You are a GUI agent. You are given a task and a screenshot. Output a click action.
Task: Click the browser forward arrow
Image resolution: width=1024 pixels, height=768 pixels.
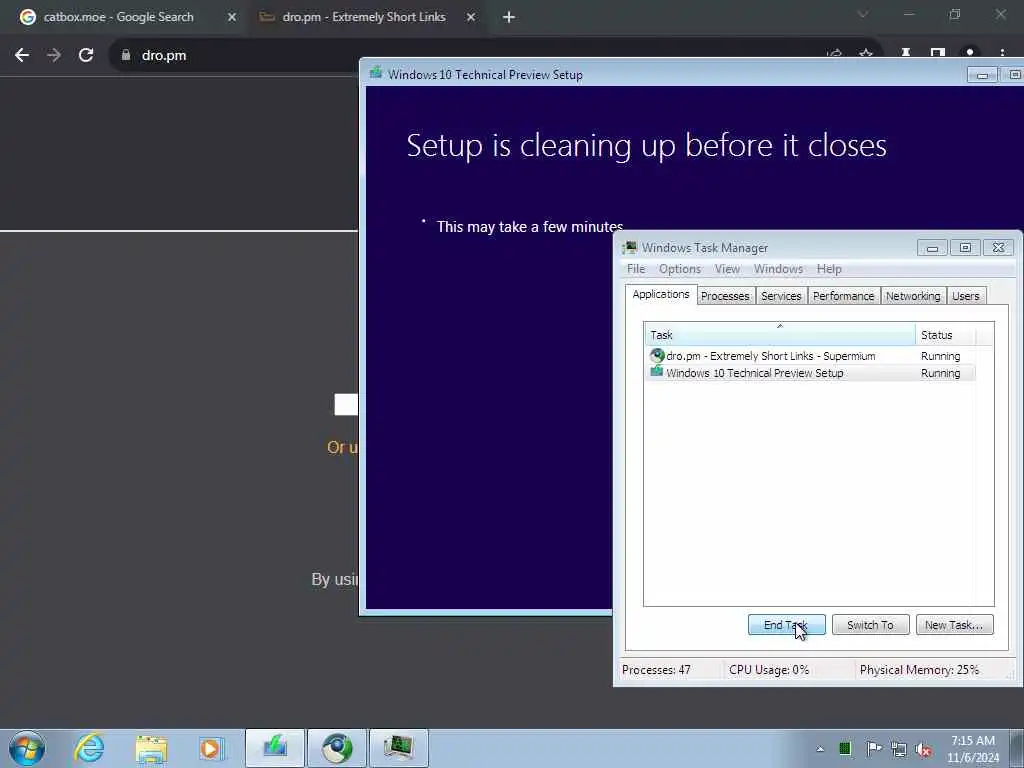[x=54, y=56]
